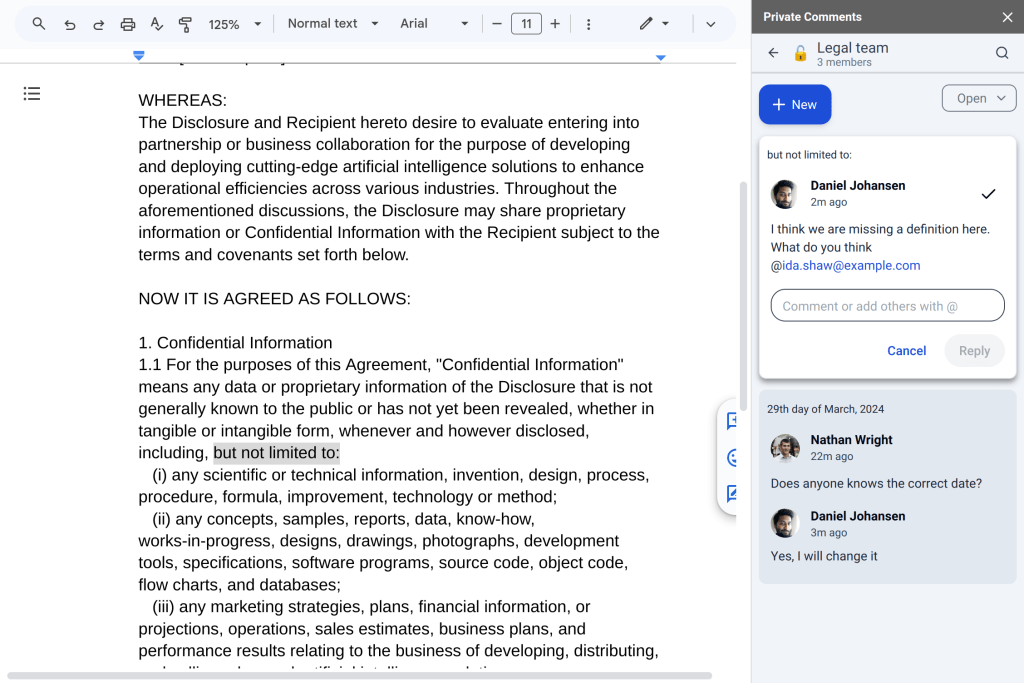Search within Legal team comments
Screen dimensions: 1024x683
1002,53
